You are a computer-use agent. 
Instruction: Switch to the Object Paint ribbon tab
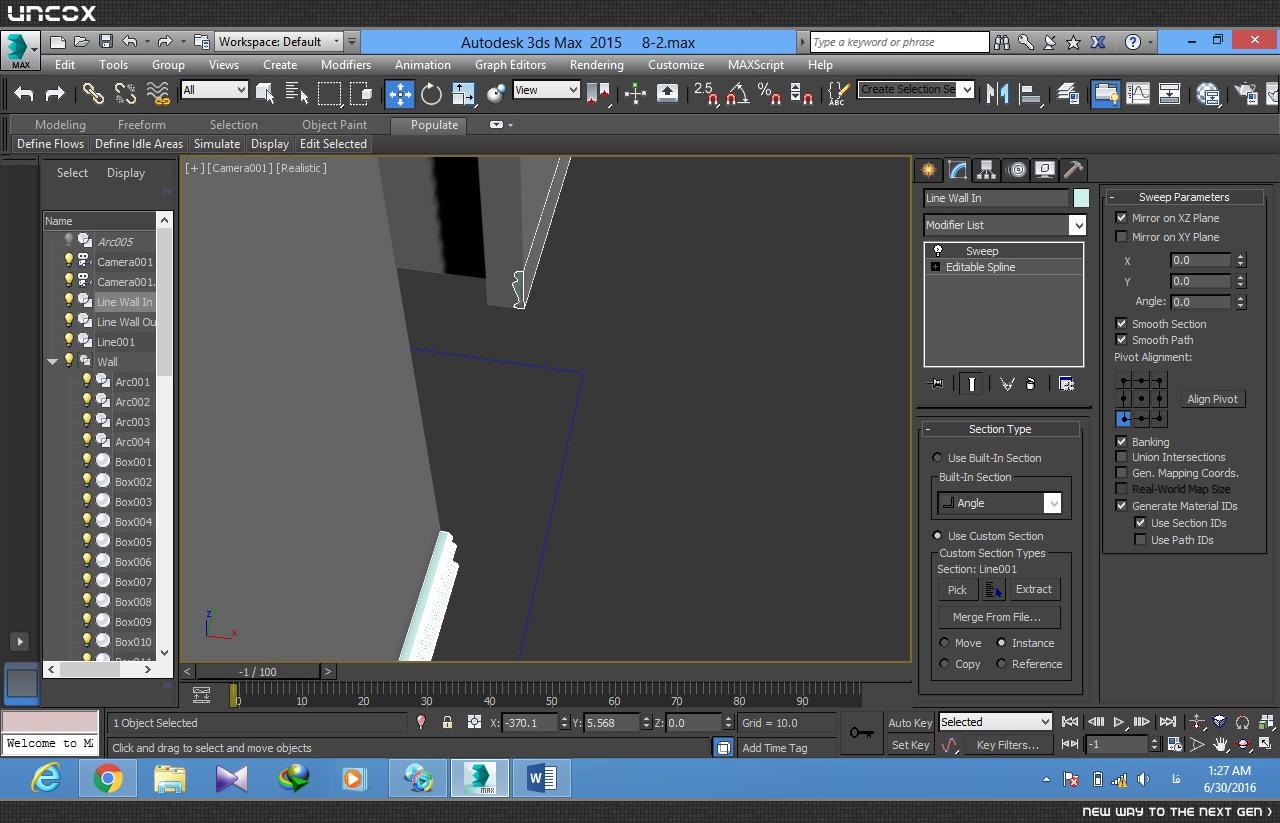click(334, 125)
